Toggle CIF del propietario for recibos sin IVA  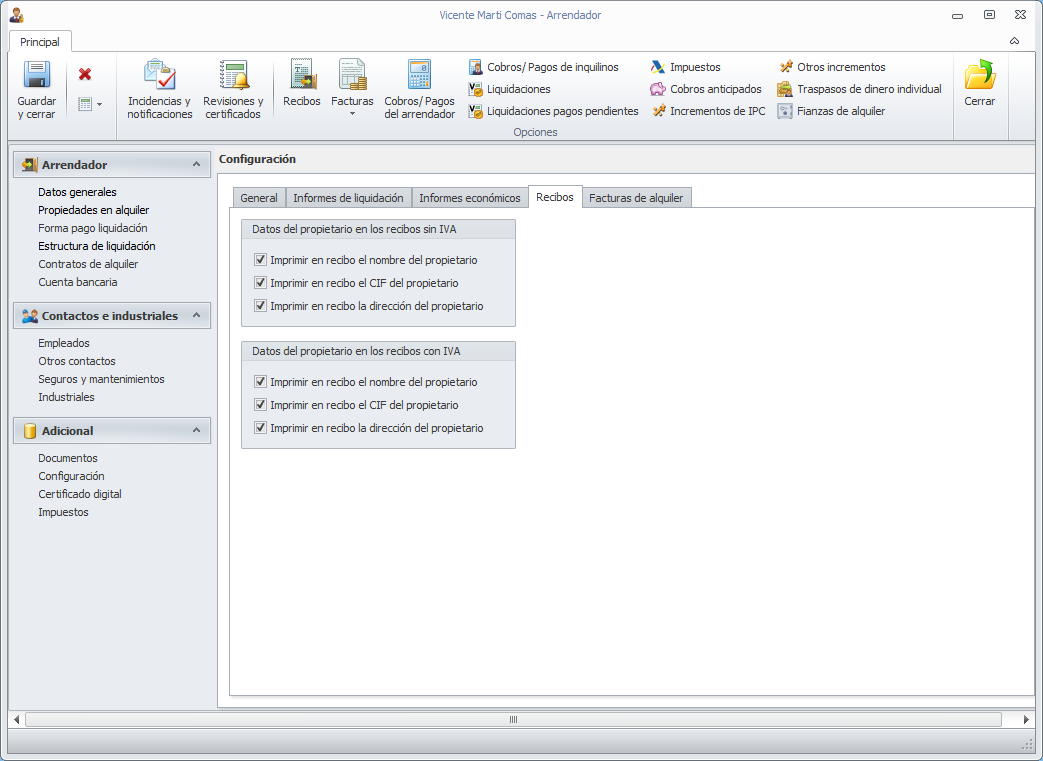pyautogui.click(x=260, y=283)
